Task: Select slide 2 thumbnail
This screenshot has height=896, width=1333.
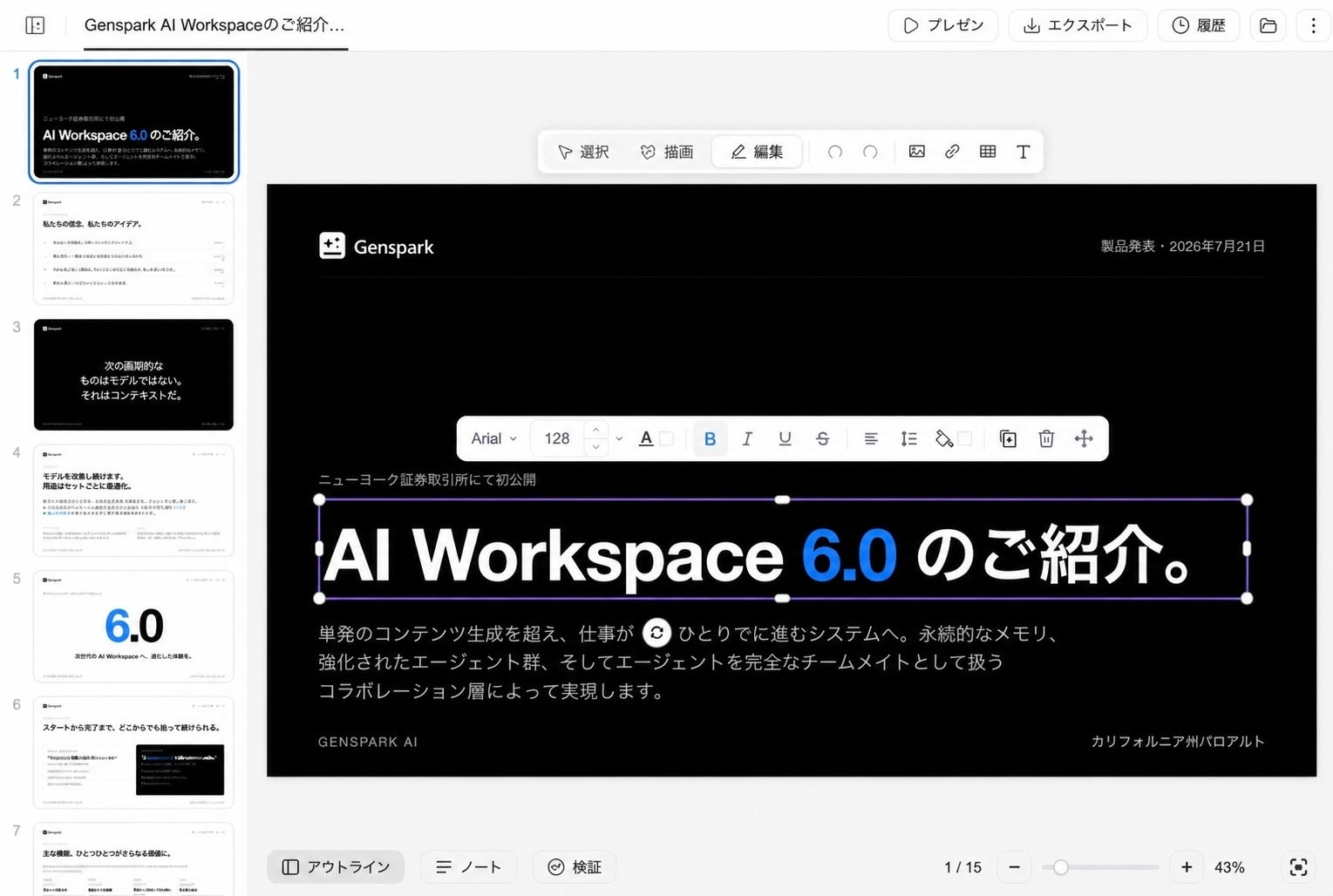Action: 133,248
